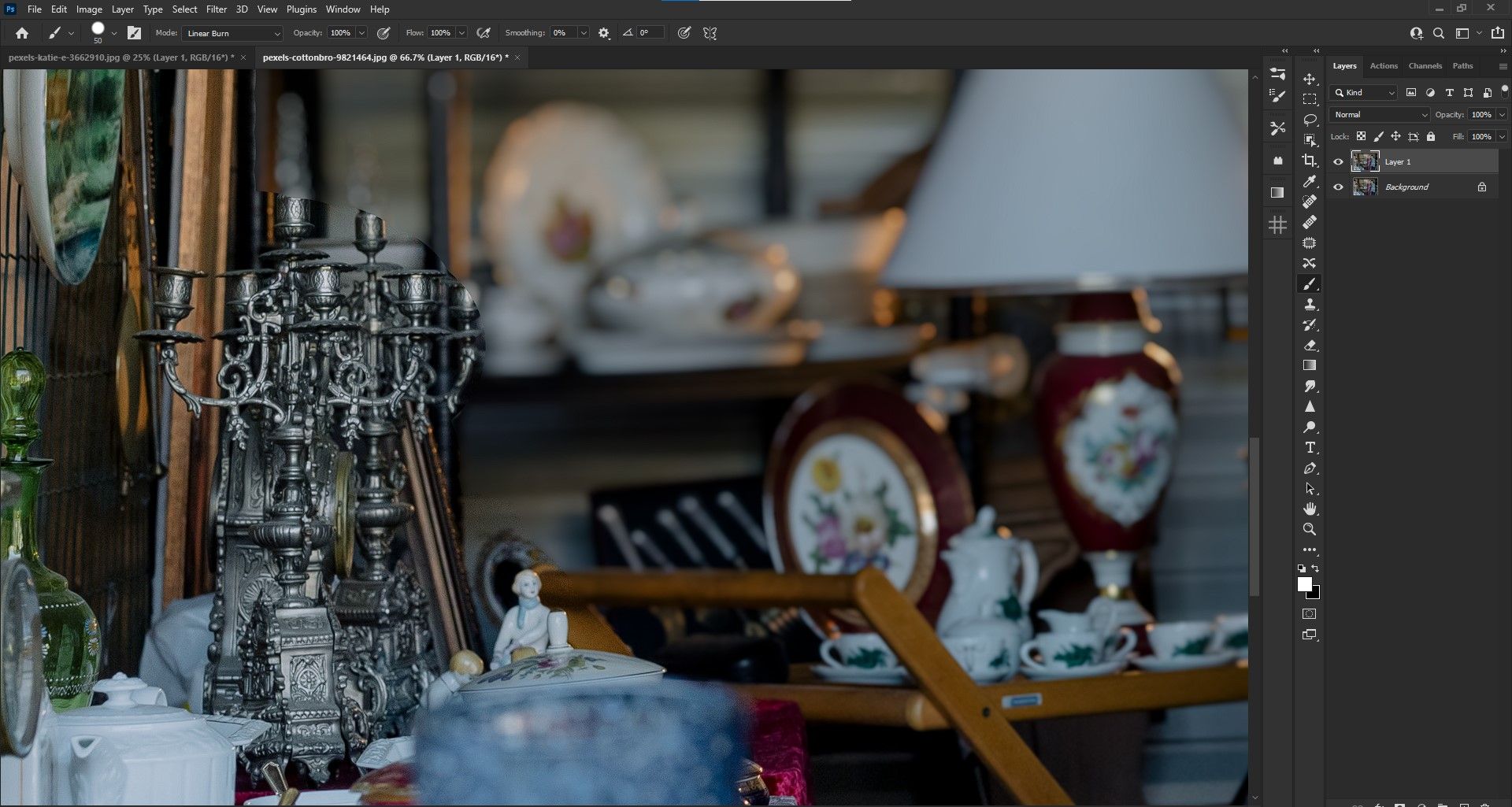Swap foreground and background colors

tap(1315, 568)
